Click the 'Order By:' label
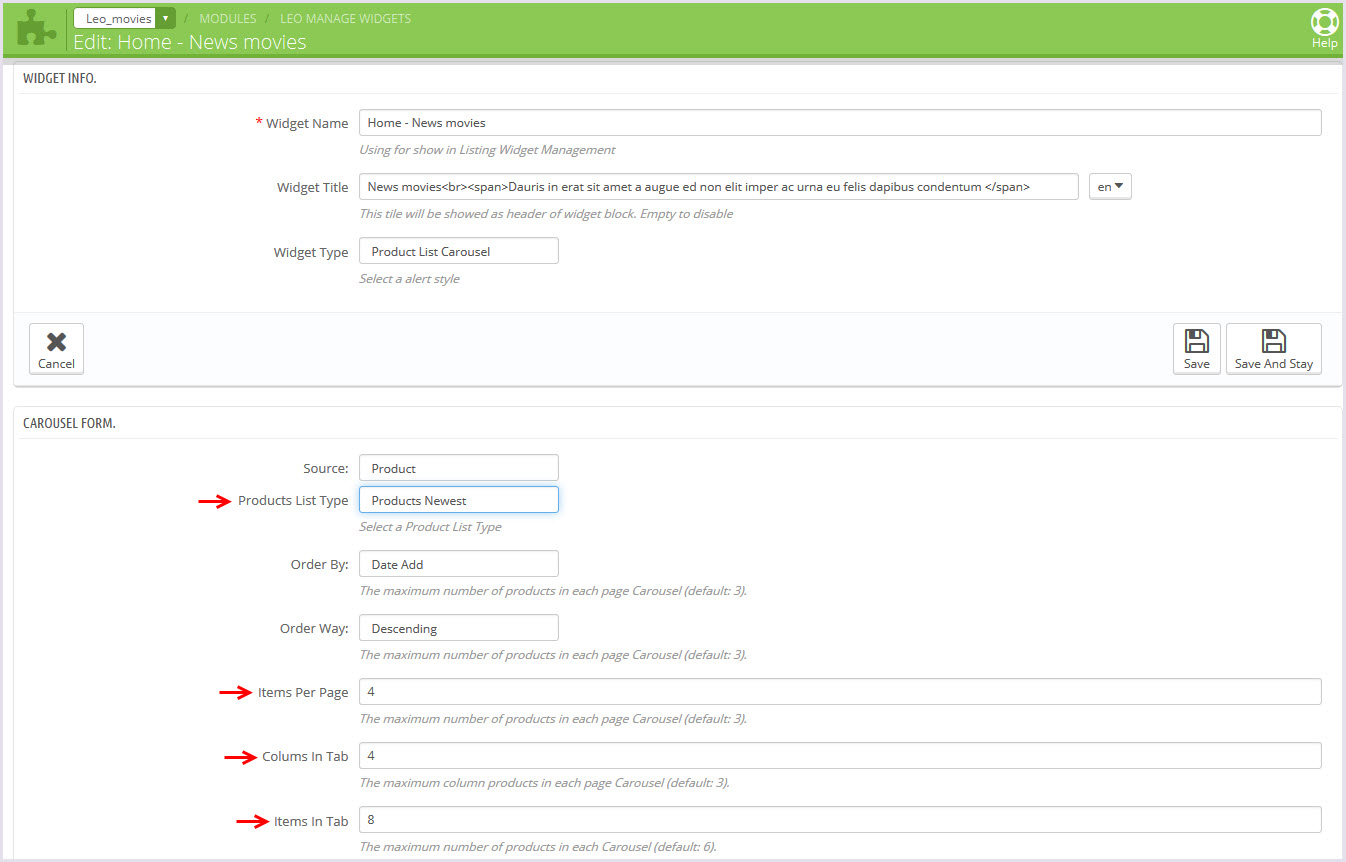Image resolution: width=1346 pixels, height=862 pixels. click(320, 564)
